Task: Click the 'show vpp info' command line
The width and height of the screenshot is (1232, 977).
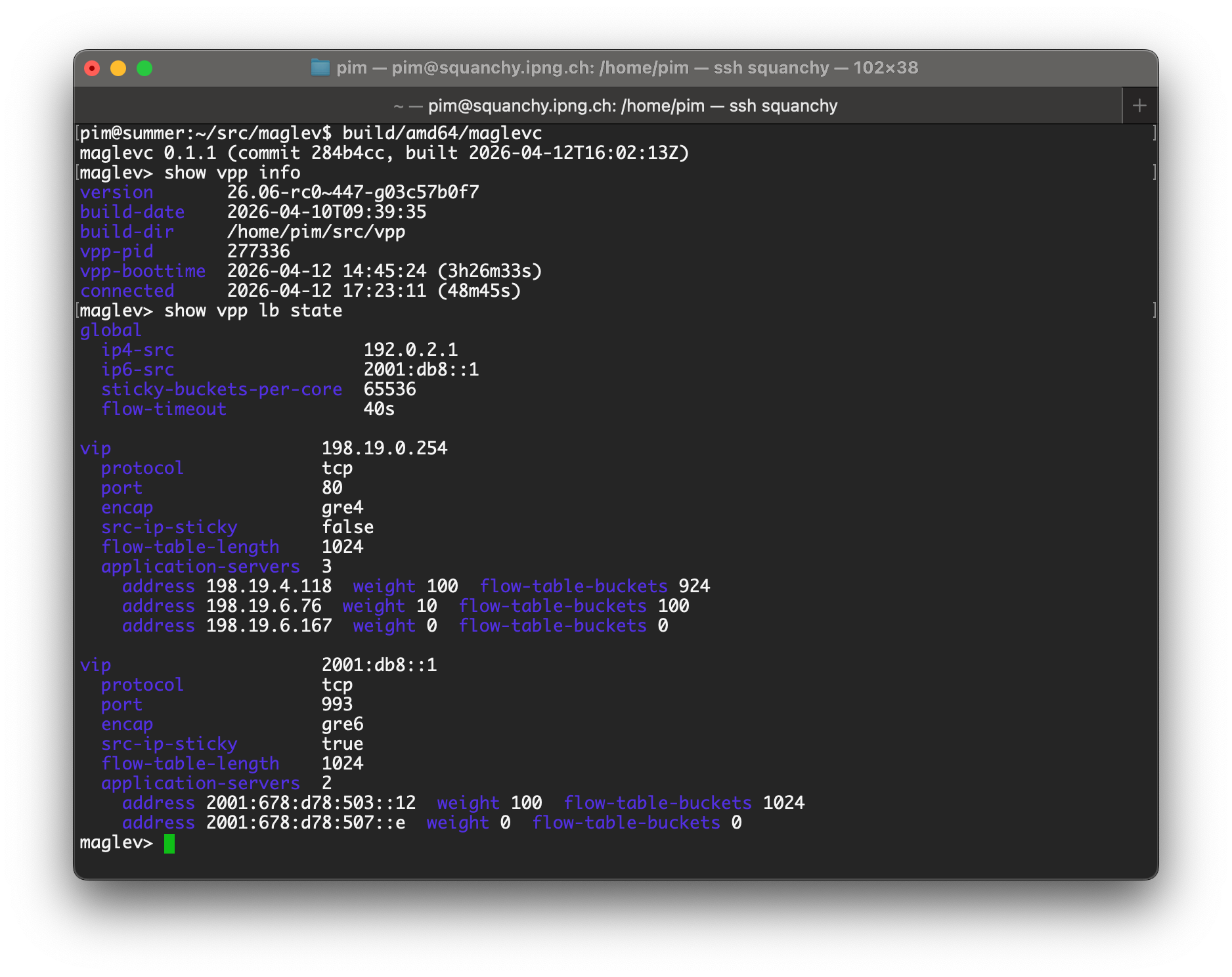Action: [232, 173]
